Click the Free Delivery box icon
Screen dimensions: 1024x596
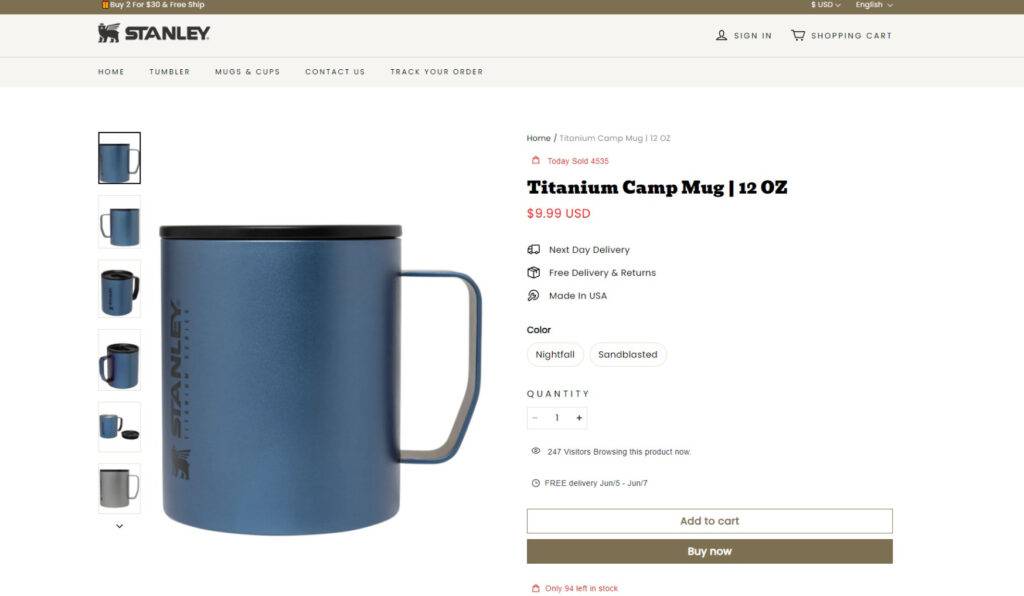pyautogui.click(x=534, y=272)
